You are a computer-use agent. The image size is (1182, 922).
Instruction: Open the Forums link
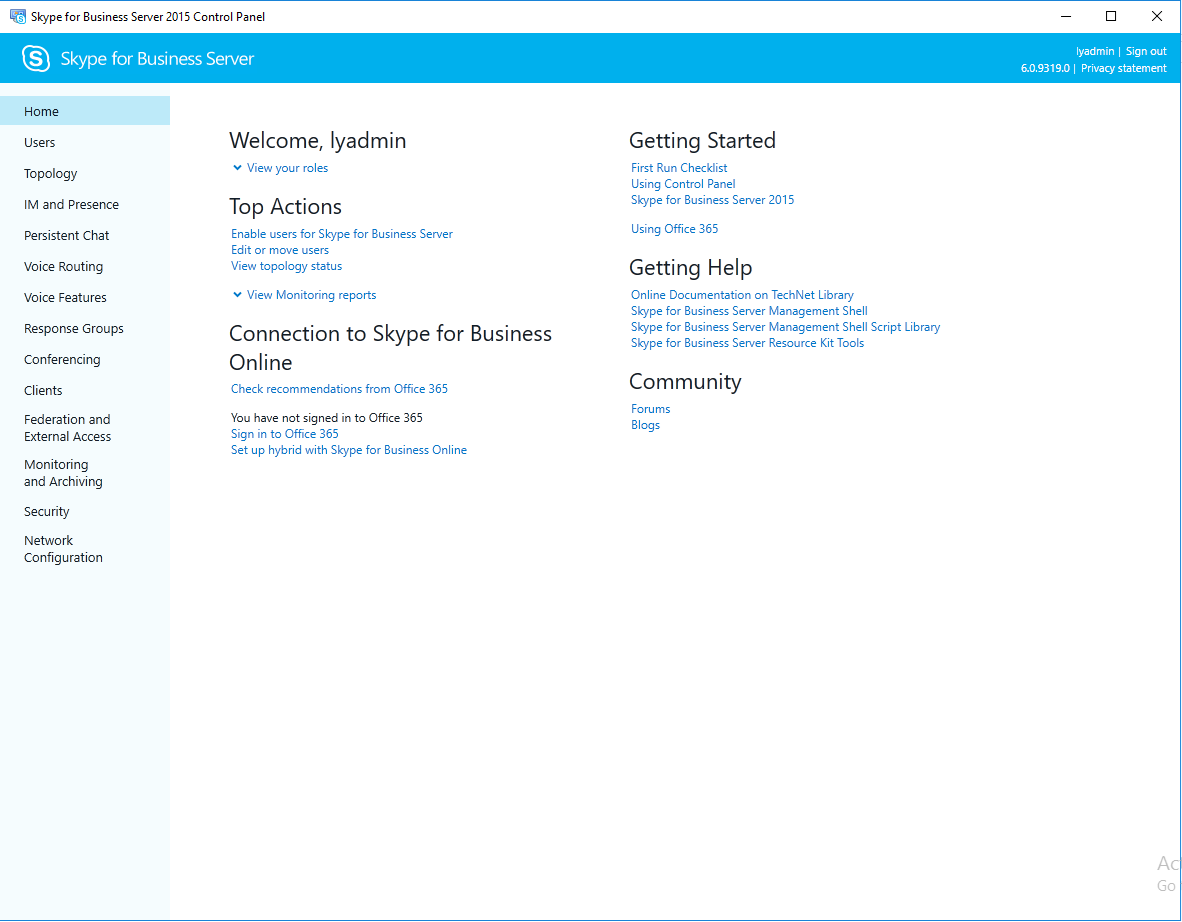[x=651, y=409]
